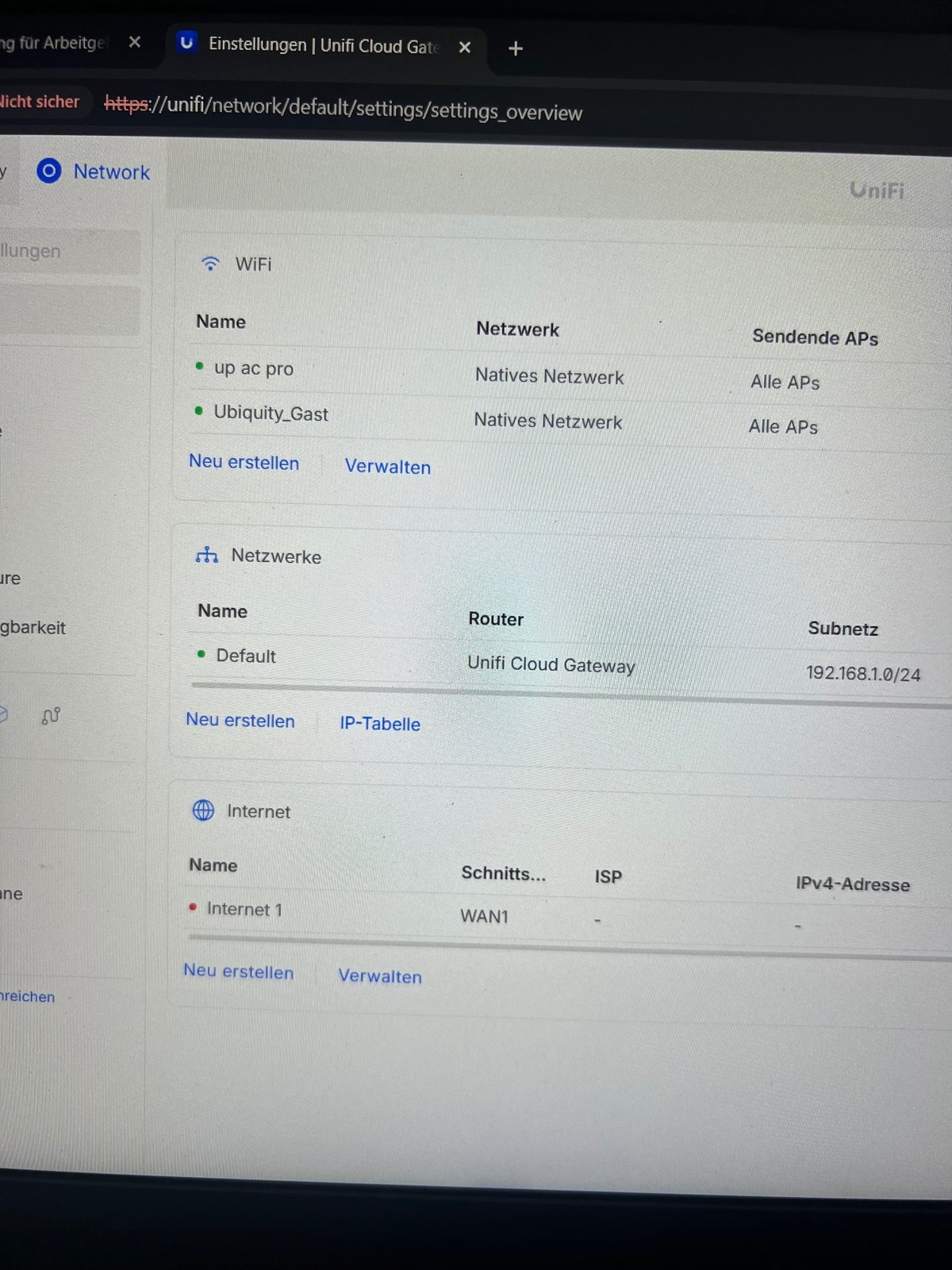This screenshot has height=1270, width=952.
Task: Click the sidebar link ending in 'reichen'
Action: 27,997
